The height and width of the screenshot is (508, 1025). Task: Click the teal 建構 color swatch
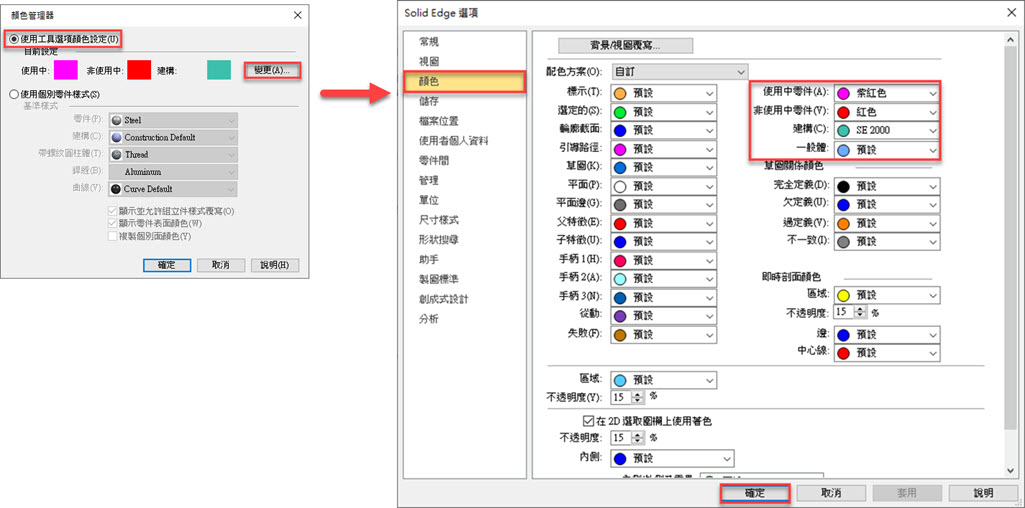click(219, 70)
